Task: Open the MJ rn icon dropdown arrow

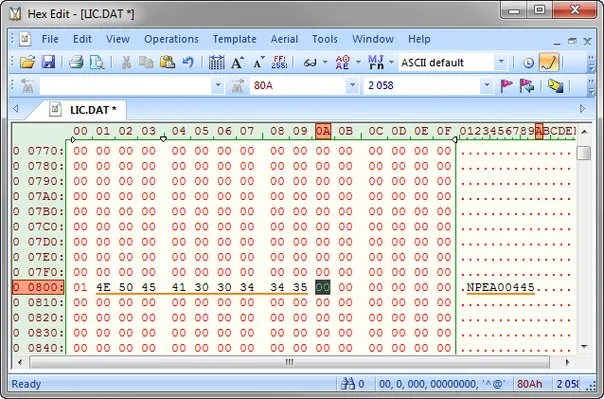Action: 391,62
